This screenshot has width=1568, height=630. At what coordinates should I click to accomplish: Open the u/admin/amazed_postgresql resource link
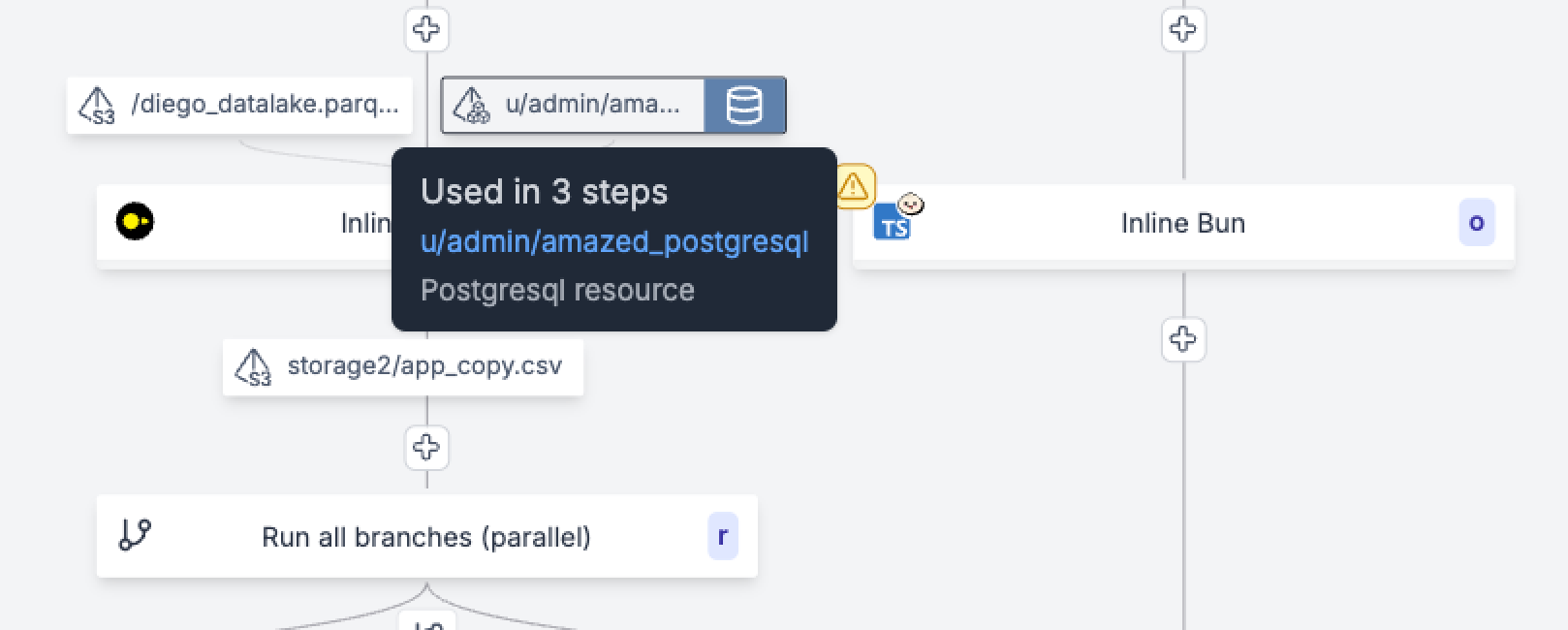pos(614,241)
